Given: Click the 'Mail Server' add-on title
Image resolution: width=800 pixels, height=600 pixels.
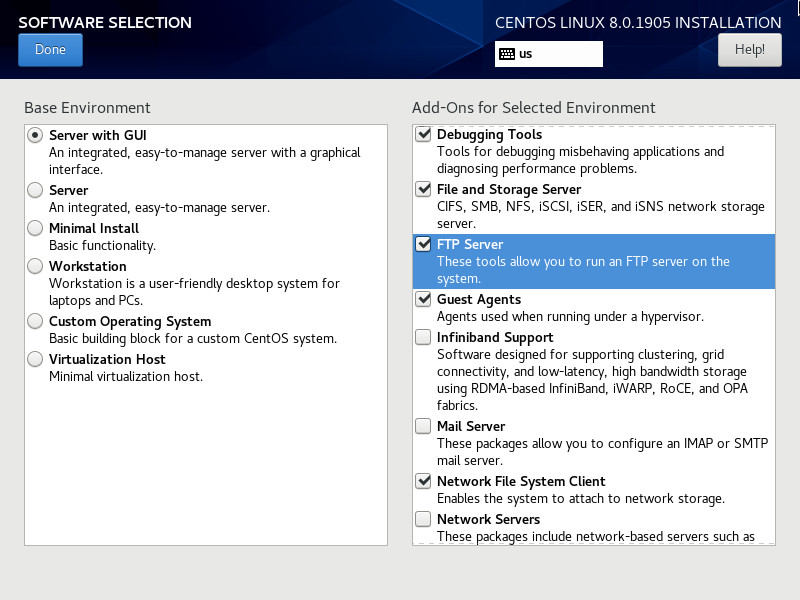Looking at the screenshot, I should pyautogui.click(x=471, y=426).
